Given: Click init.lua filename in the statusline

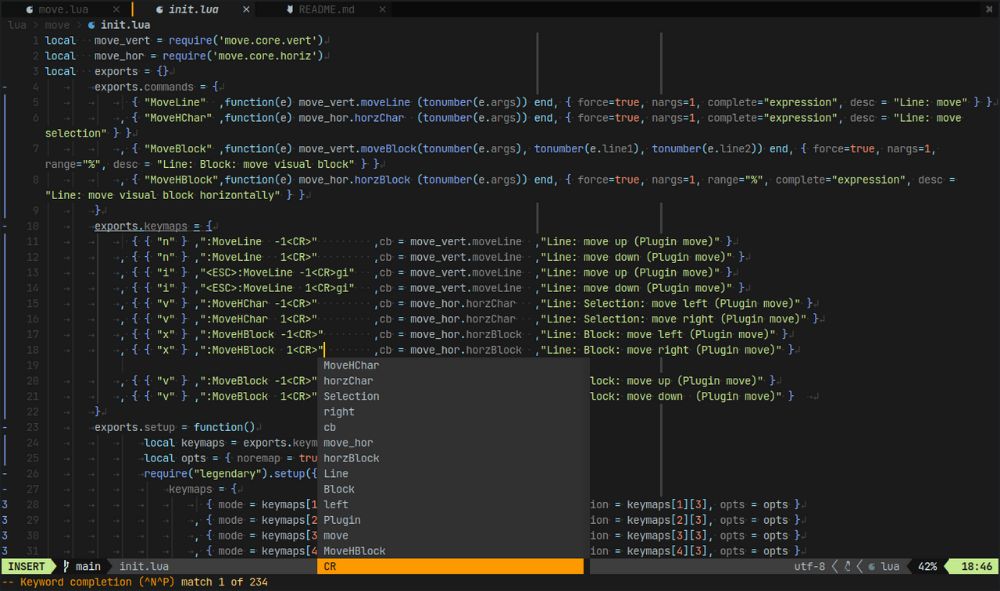Looking at the screenshot, I should (144, 566).
